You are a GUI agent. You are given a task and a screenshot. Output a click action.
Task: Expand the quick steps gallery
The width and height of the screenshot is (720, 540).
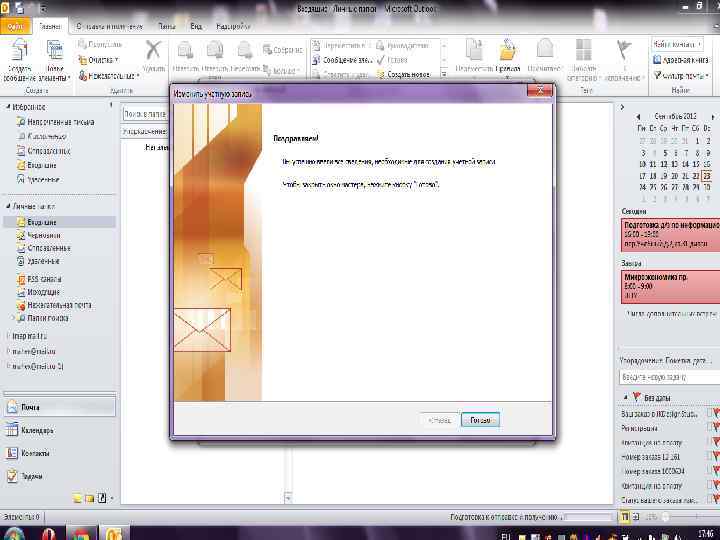coord(444,73)
